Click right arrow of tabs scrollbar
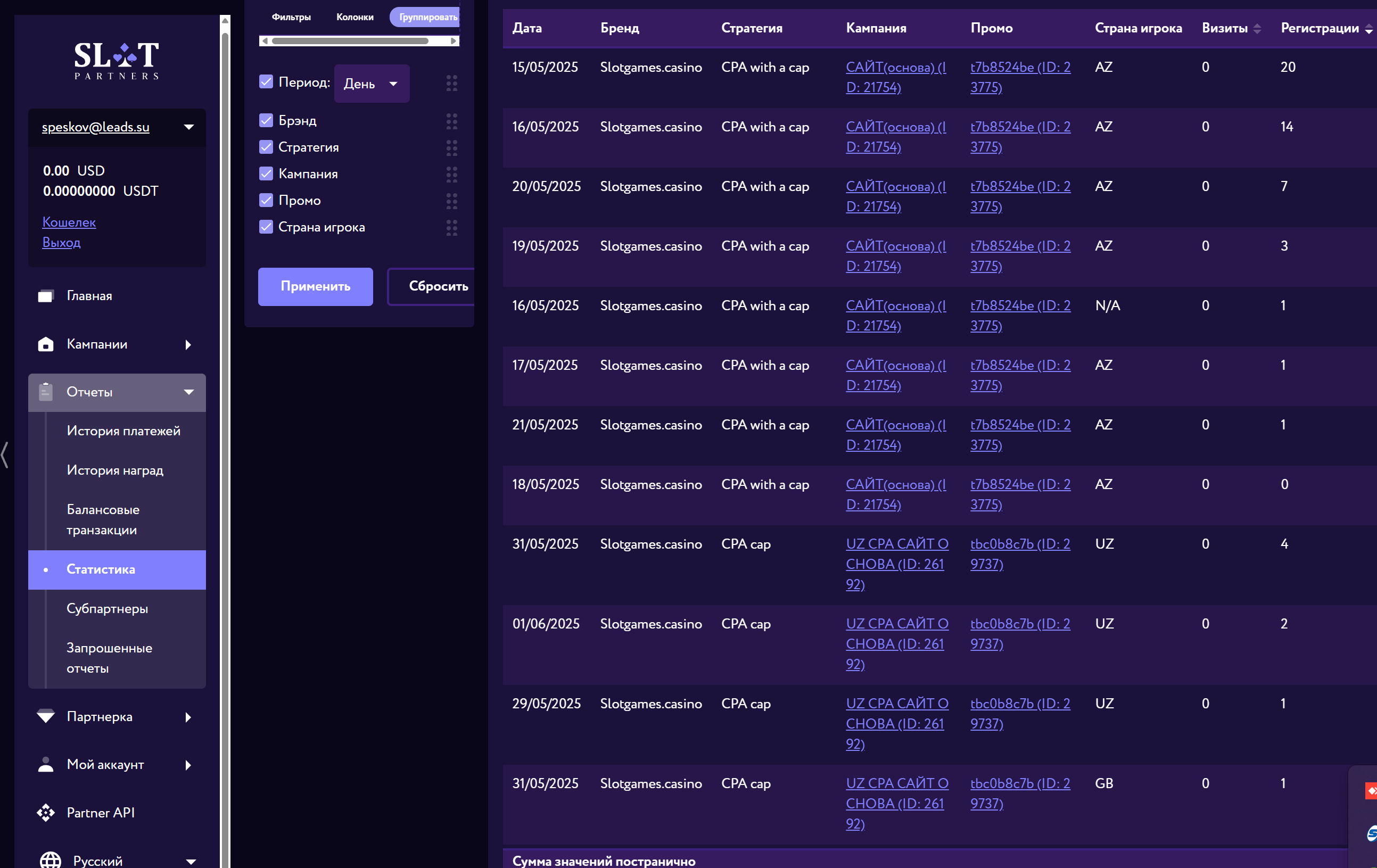 click(453, 40)
